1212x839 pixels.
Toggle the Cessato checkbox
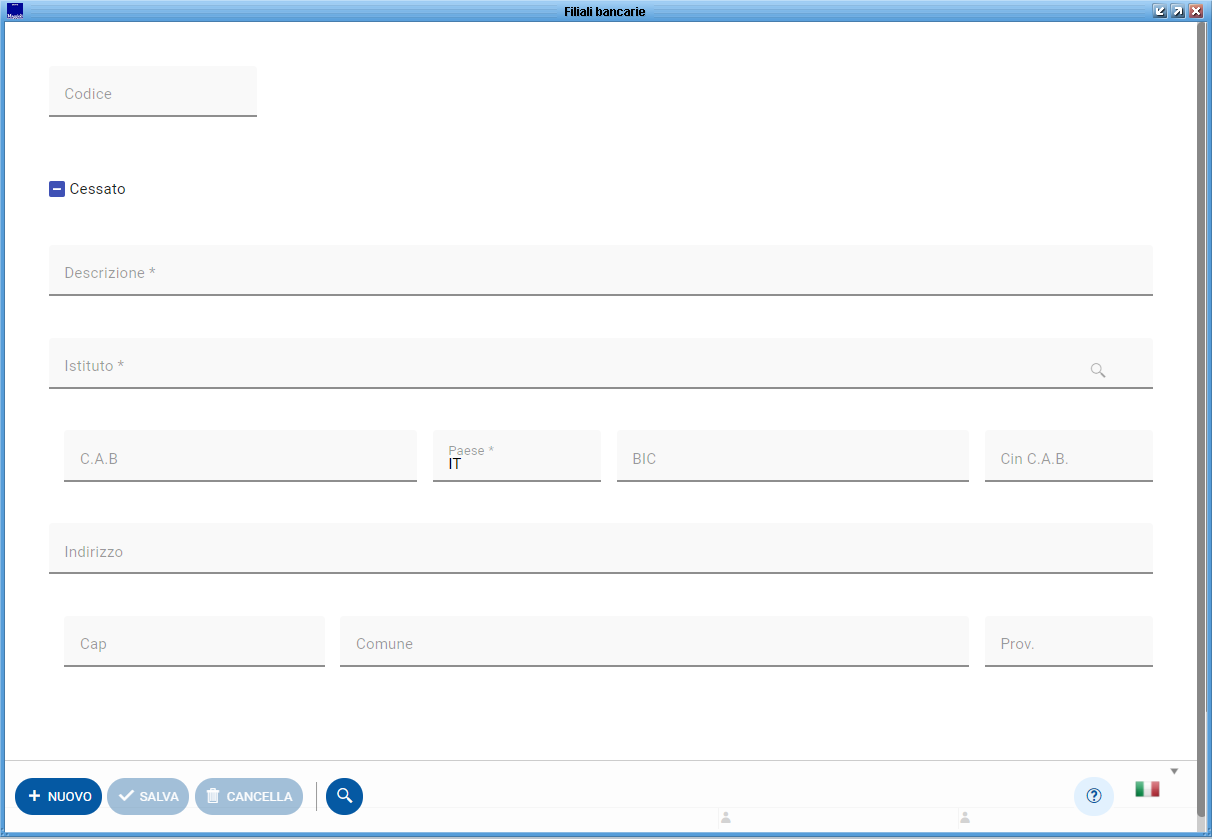click(x=57, y=189)
